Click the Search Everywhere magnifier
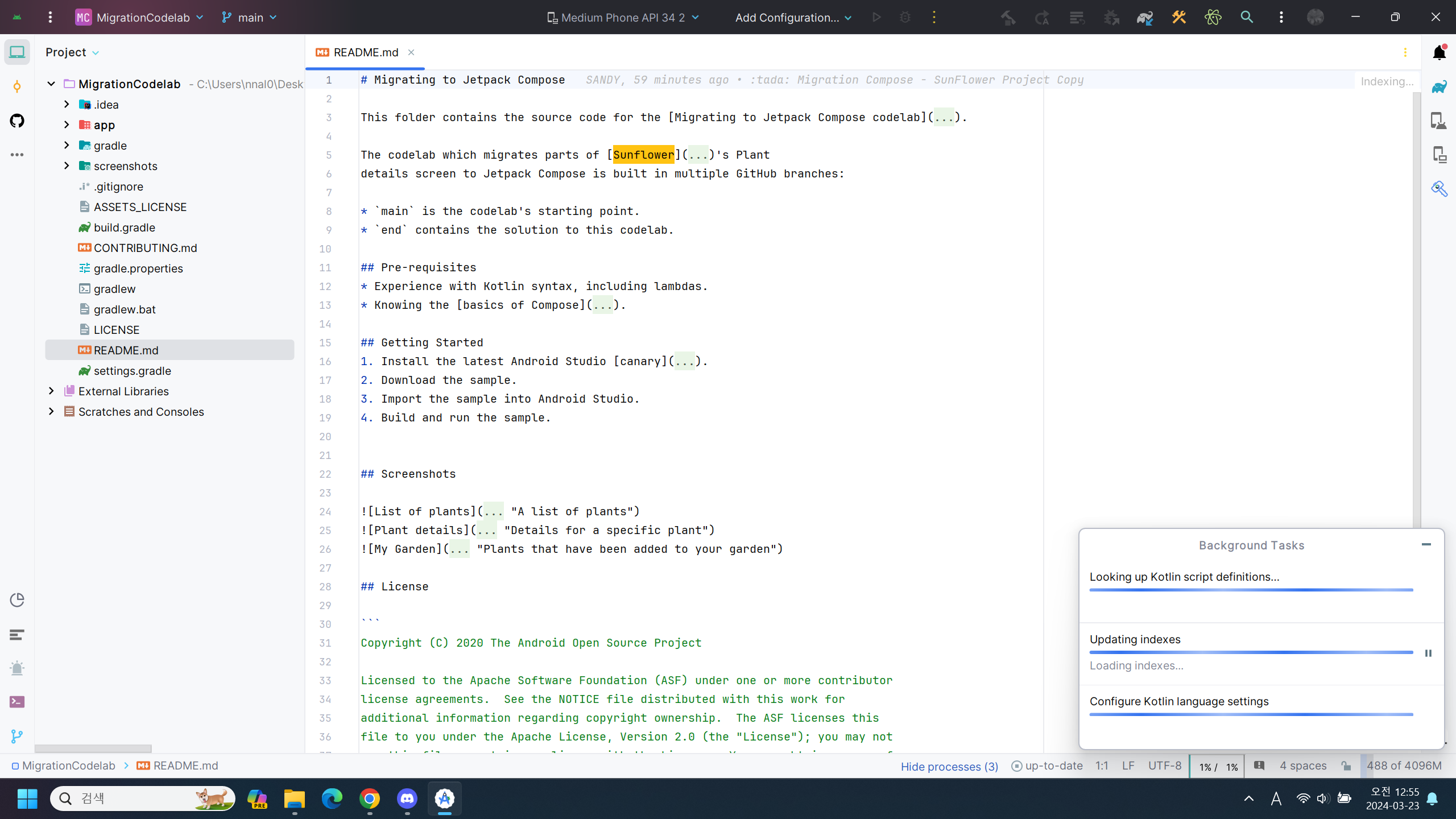The width and height of the screenshot is (1456, 819). tap(1247, 18)
